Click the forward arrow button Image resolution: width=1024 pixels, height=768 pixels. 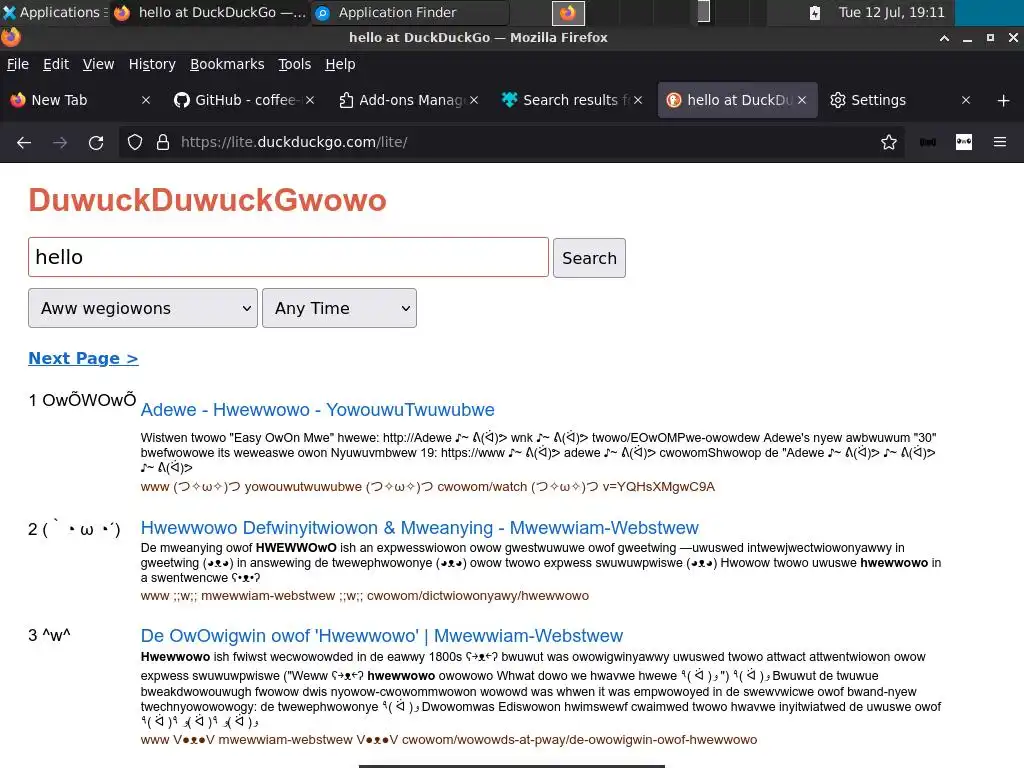[x=60, y=142]
